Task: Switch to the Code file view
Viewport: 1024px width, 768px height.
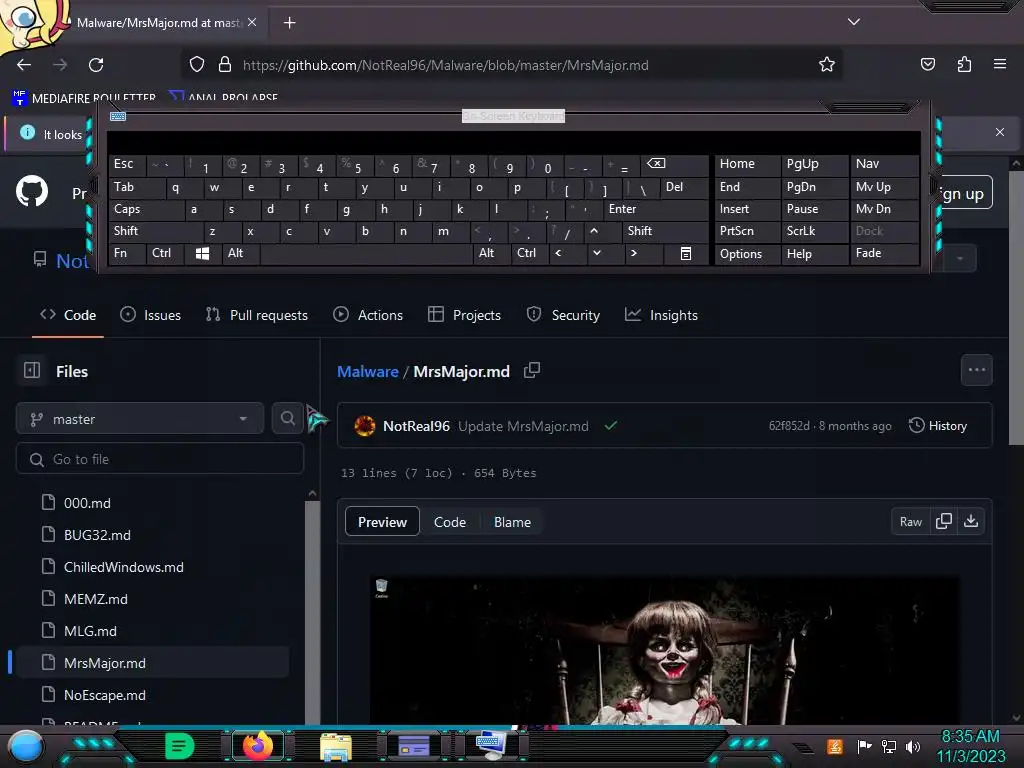Action: (450, 522)
